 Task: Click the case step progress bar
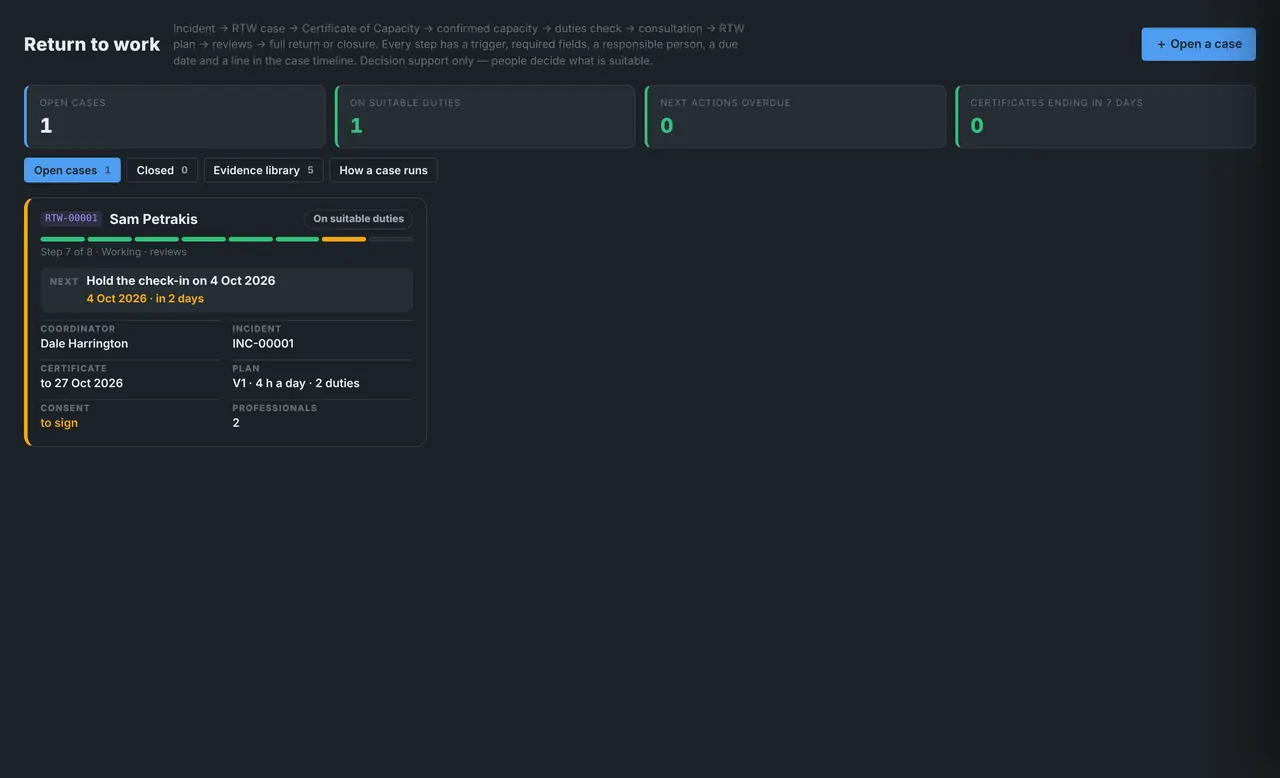click(226, 239)
